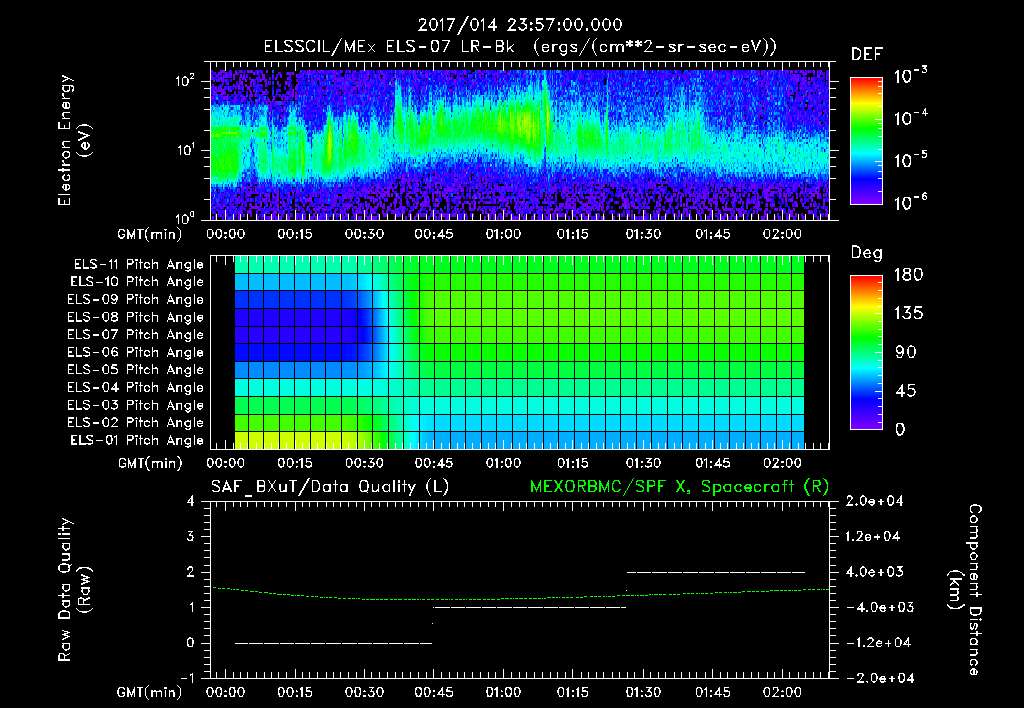Viewport: 1024px width, 708px height.
Task: Click the ELS-02 Pitch Angle row label
Action: click(x=136, y=423)
